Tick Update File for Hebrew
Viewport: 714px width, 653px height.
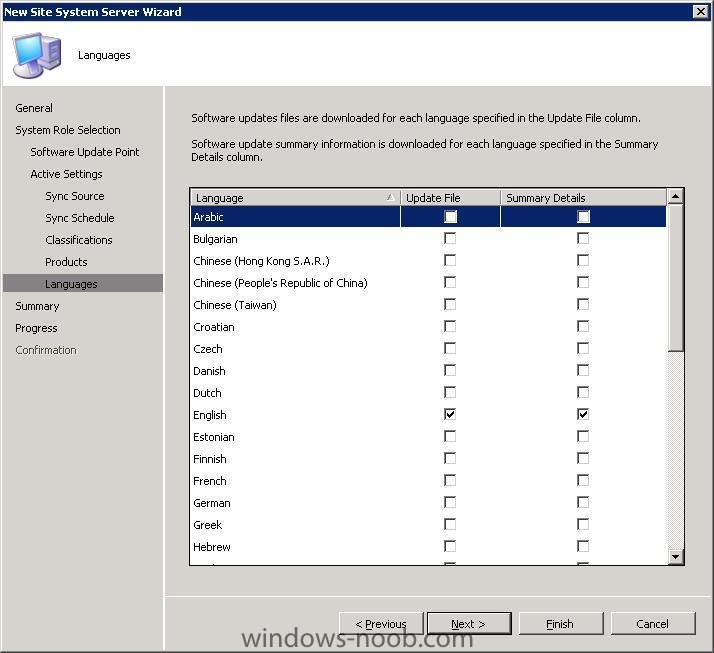(x=450, y=546)
